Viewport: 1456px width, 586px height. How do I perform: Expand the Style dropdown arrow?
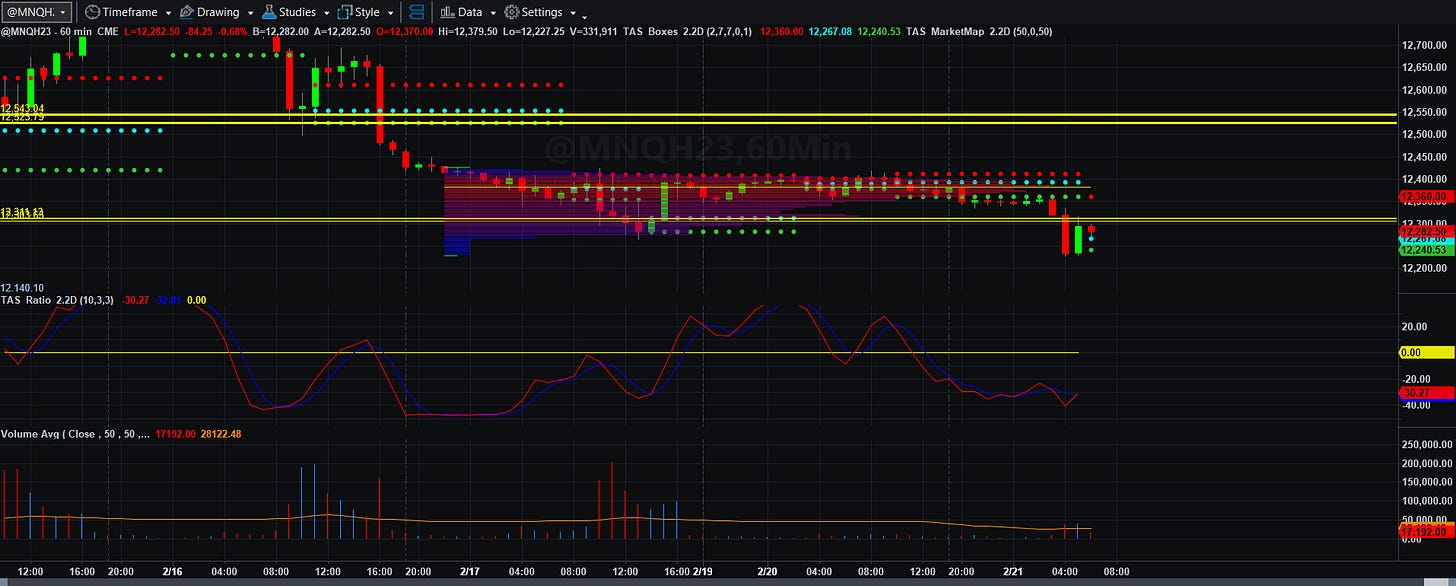390,13
